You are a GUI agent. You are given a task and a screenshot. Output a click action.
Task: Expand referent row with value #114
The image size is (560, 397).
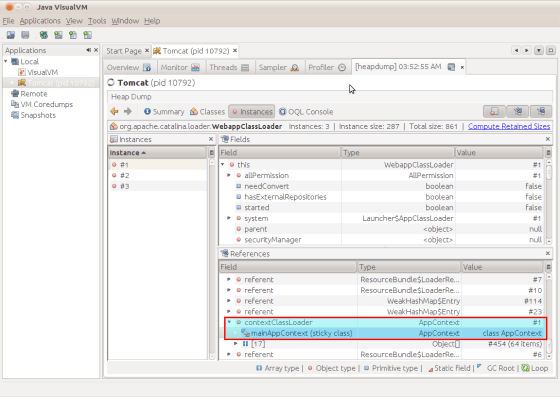(x=229, y=301)
